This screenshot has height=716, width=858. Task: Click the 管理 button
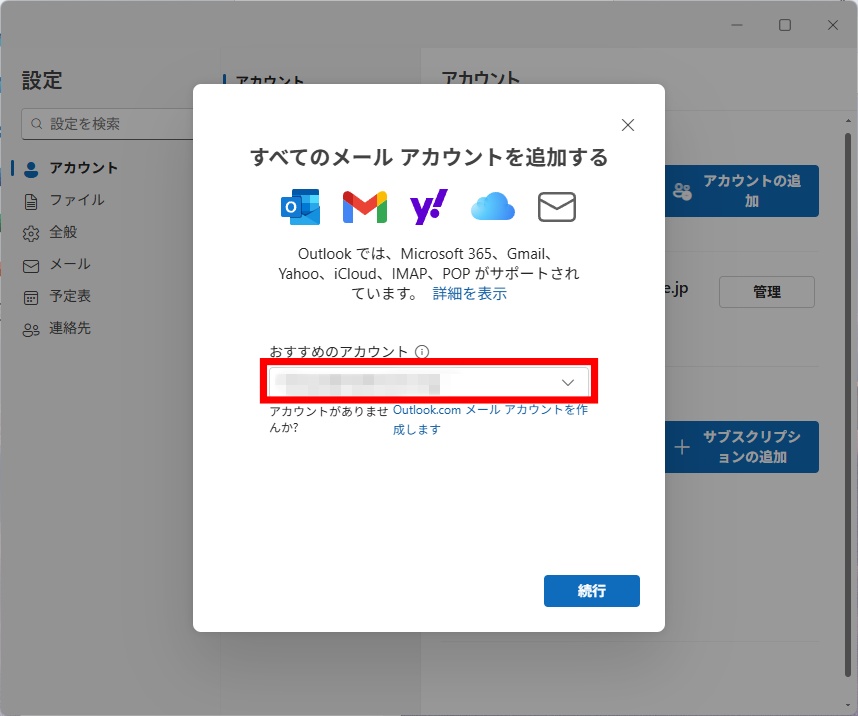coord(766,292)
